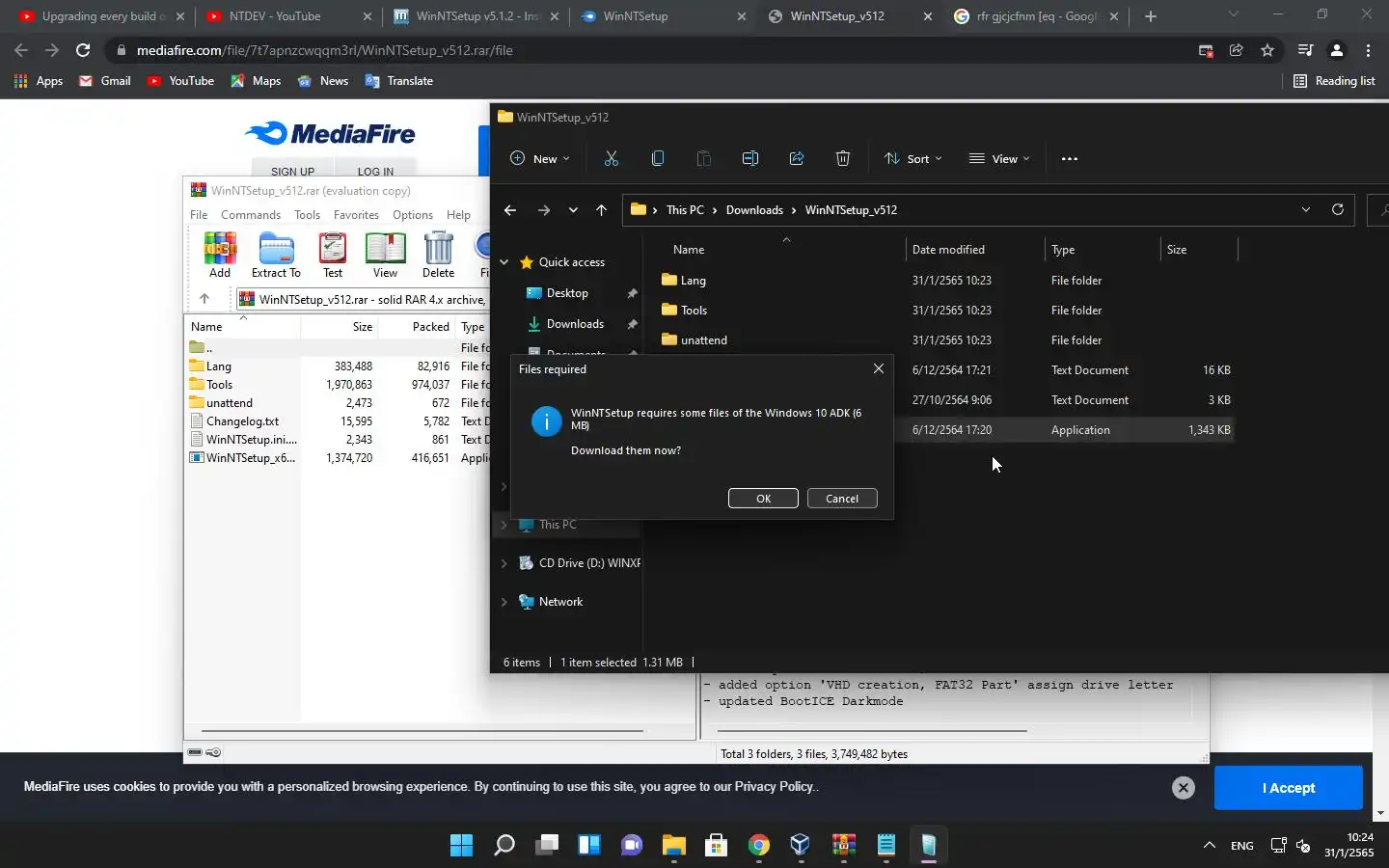Open WinRAR Tools menu
Screen dimensions: 1389x868
click(x=307, y=215)
